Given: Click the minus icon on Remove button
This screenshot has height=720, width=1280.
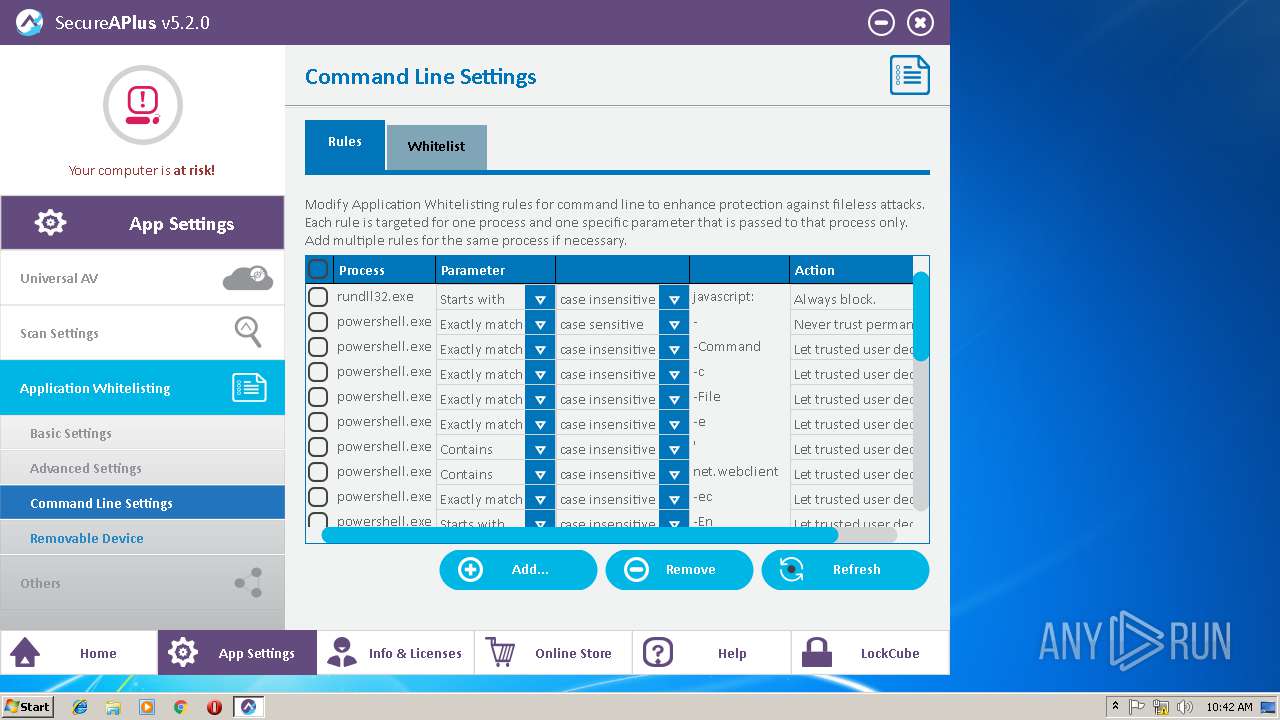Looking at the screenshot, I should tap(636, 569).
